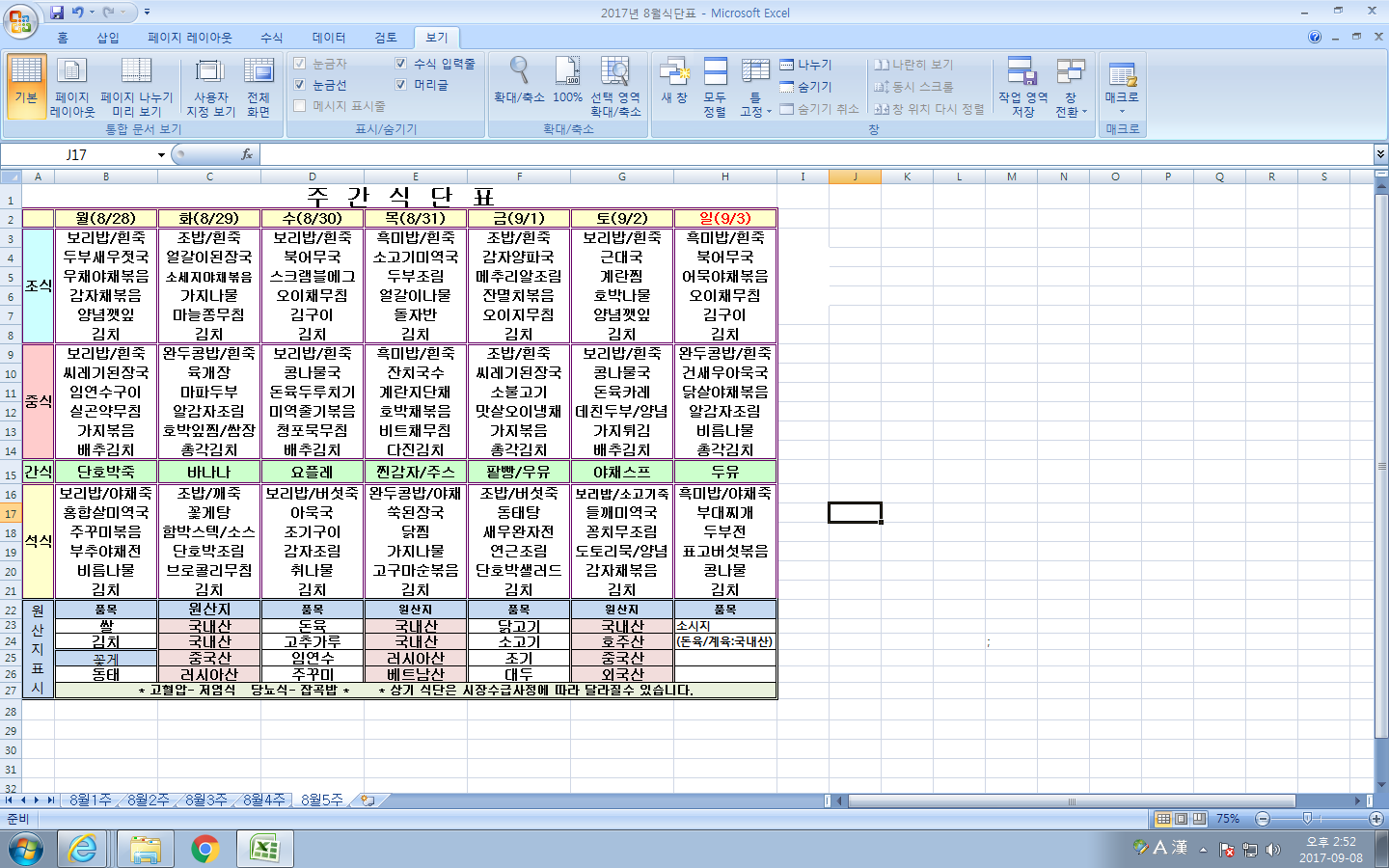Expand the Name Box dropdown
Image resolution: width=1389 pixels, height=868 pixels.
pyautogui.click(x=161, y=155)
